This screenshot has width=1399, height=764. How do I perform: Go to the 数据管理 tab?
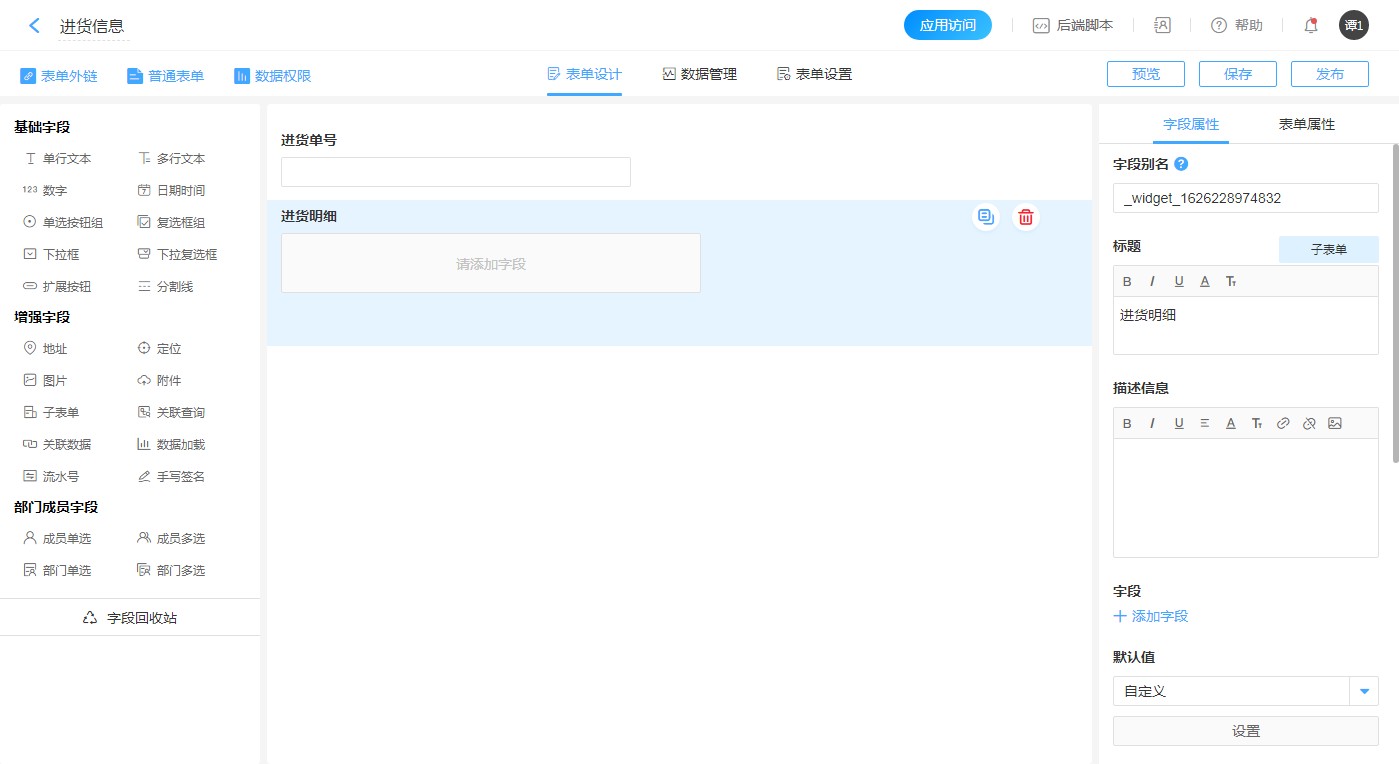(699, 74)
